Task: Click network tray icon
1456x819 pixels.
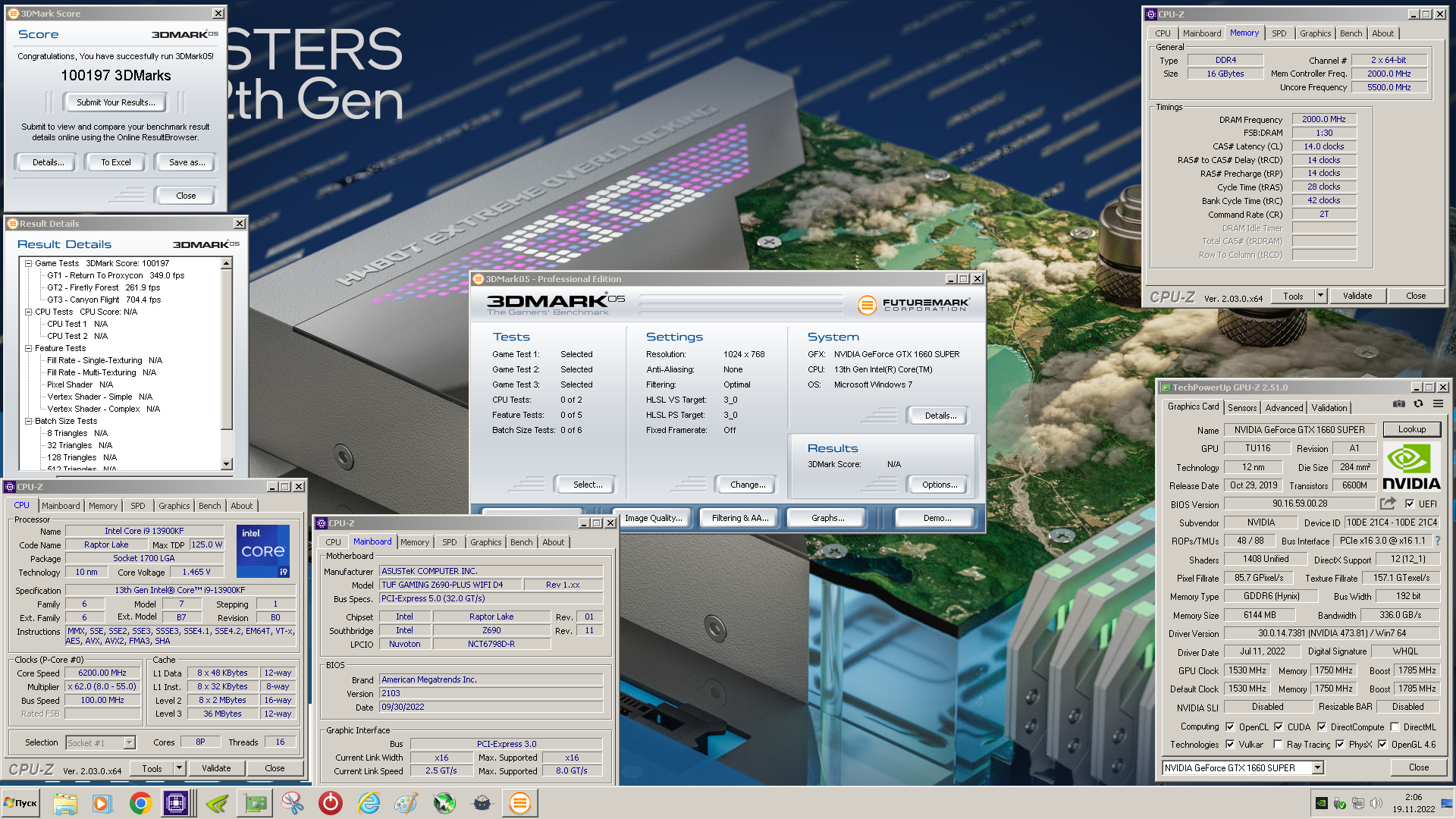Action: 1358,803
